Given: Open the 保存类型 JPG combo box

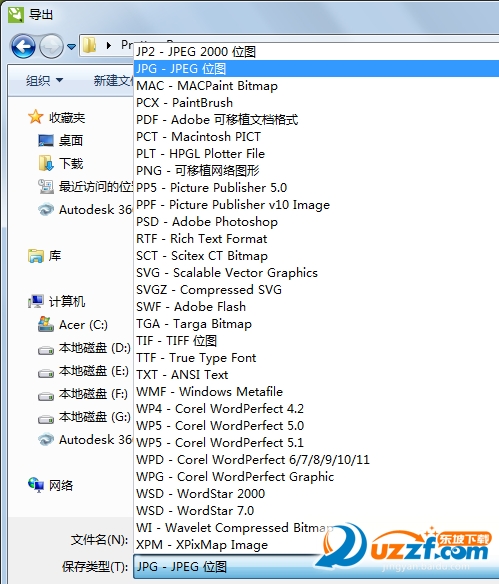Looking at the screenshot, I should click(316, 567).
